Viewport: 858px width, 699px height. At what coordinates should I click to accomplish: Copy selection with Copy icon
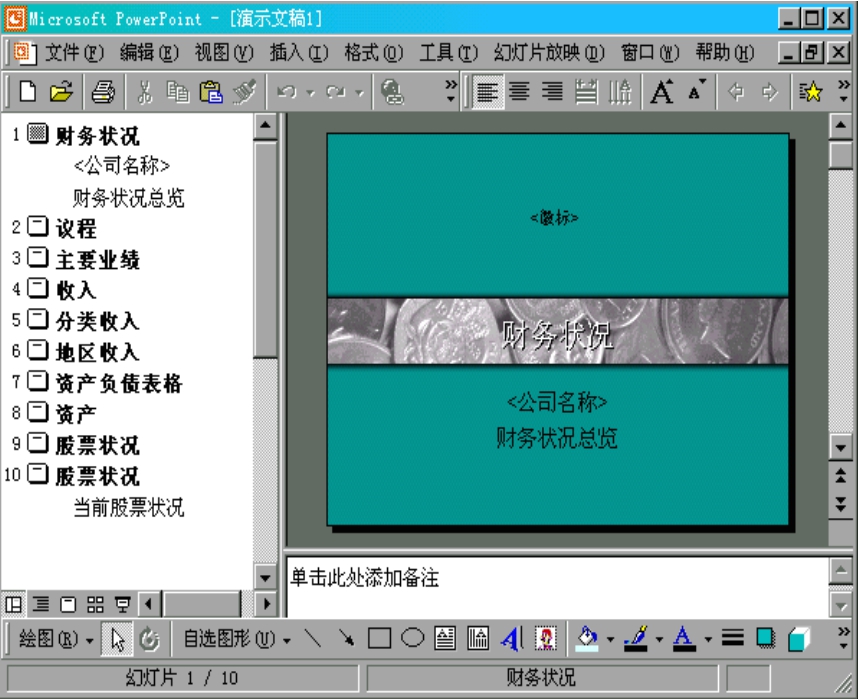(x=177, y=91)
